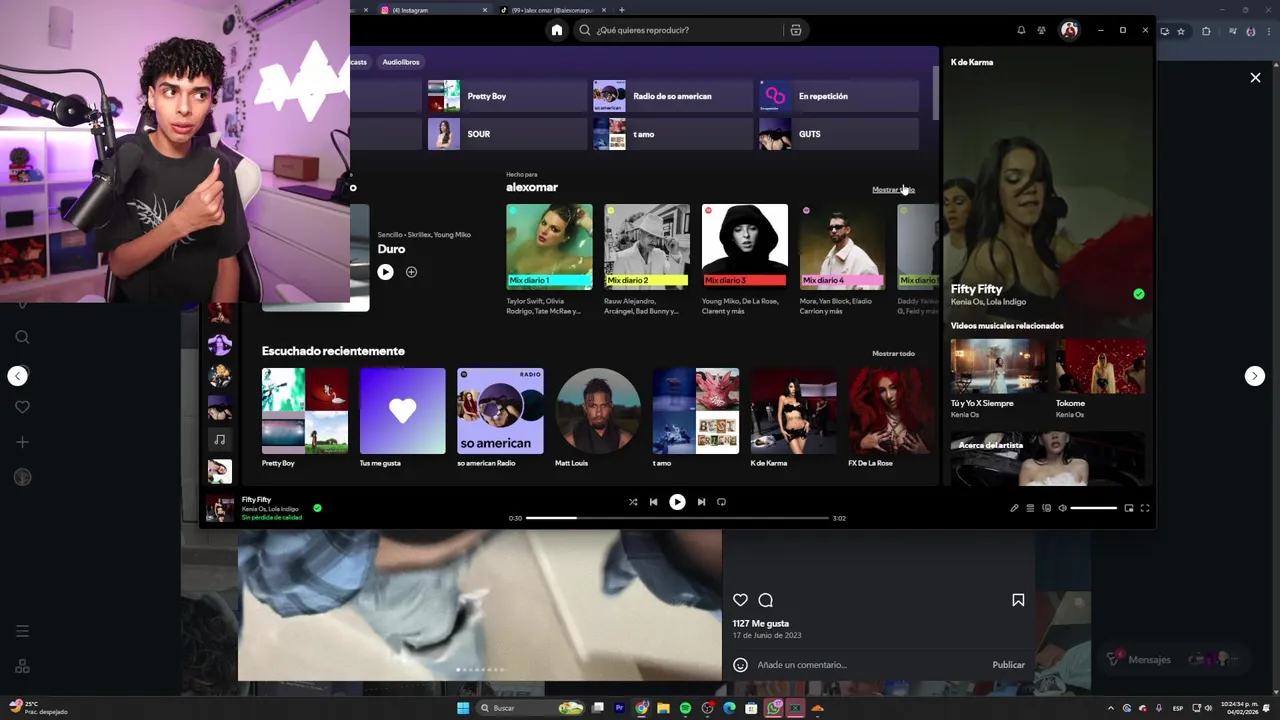This screenshot has height=720, width=1280.
Task: Open En repetición tile
Action: click(x=839, y=96)
